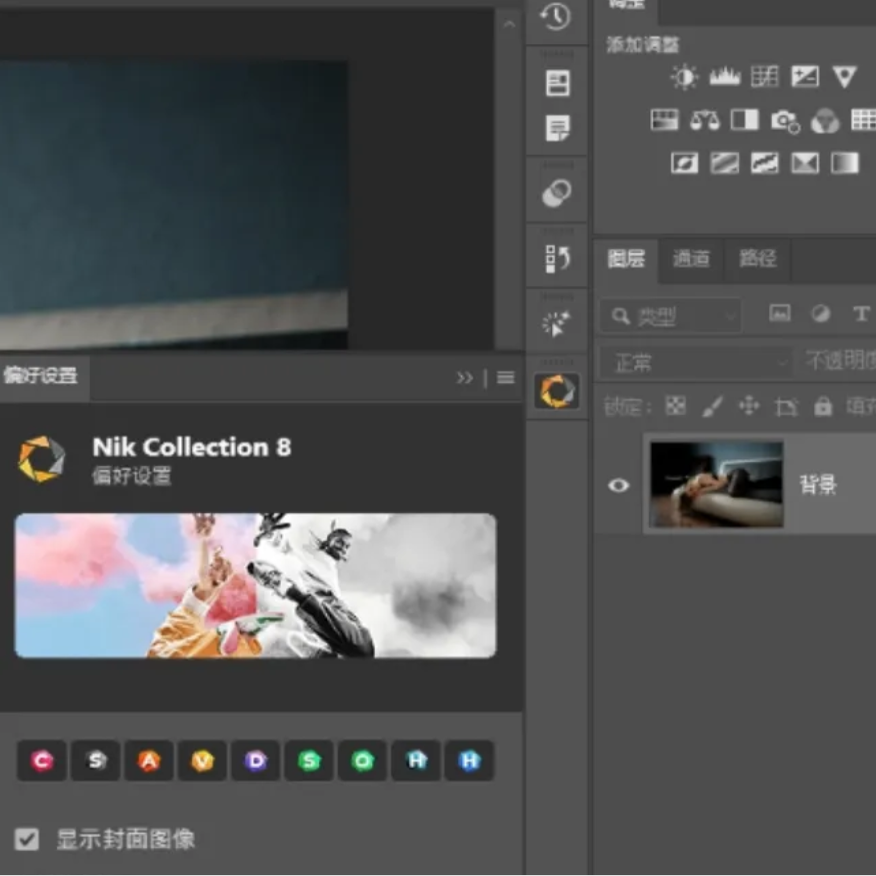876x876 pixels.
Task: Add a Photo Filter adjustment (camera icon)
Action: (x=785, y=121)
